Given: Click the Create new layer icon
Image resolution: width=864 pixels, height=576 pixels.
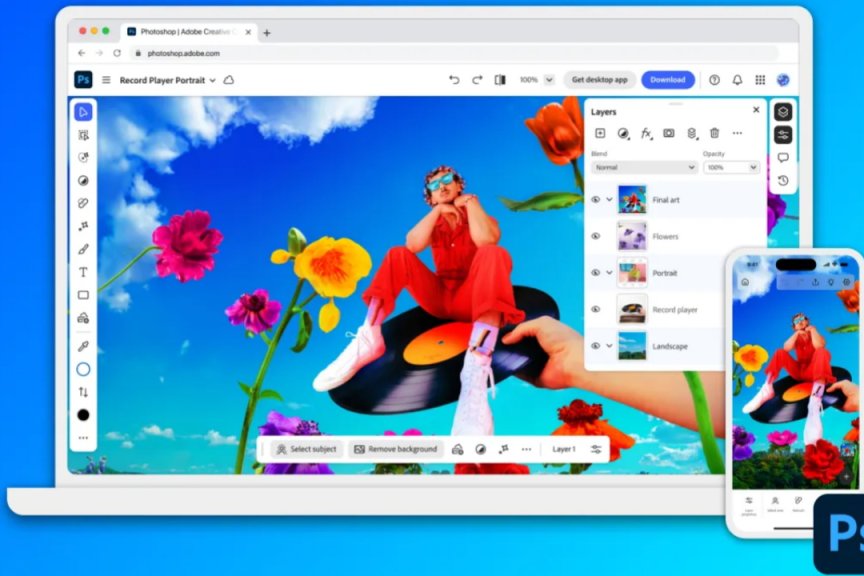Looking at the screenshot, I should [599, 133].
